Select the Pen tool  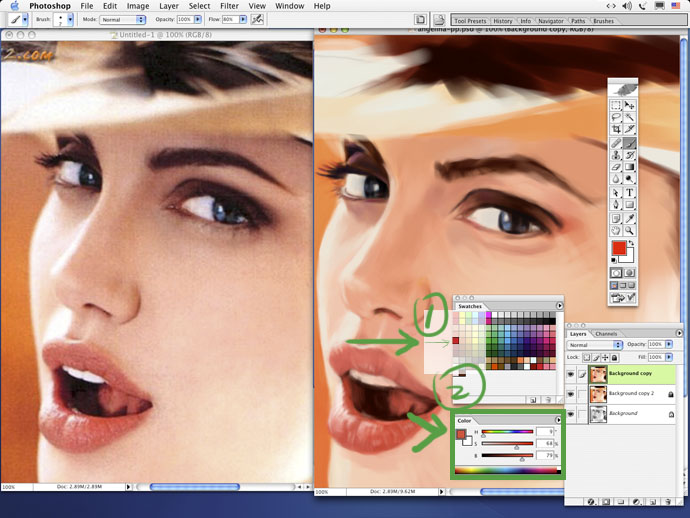[x=616, y=205]
